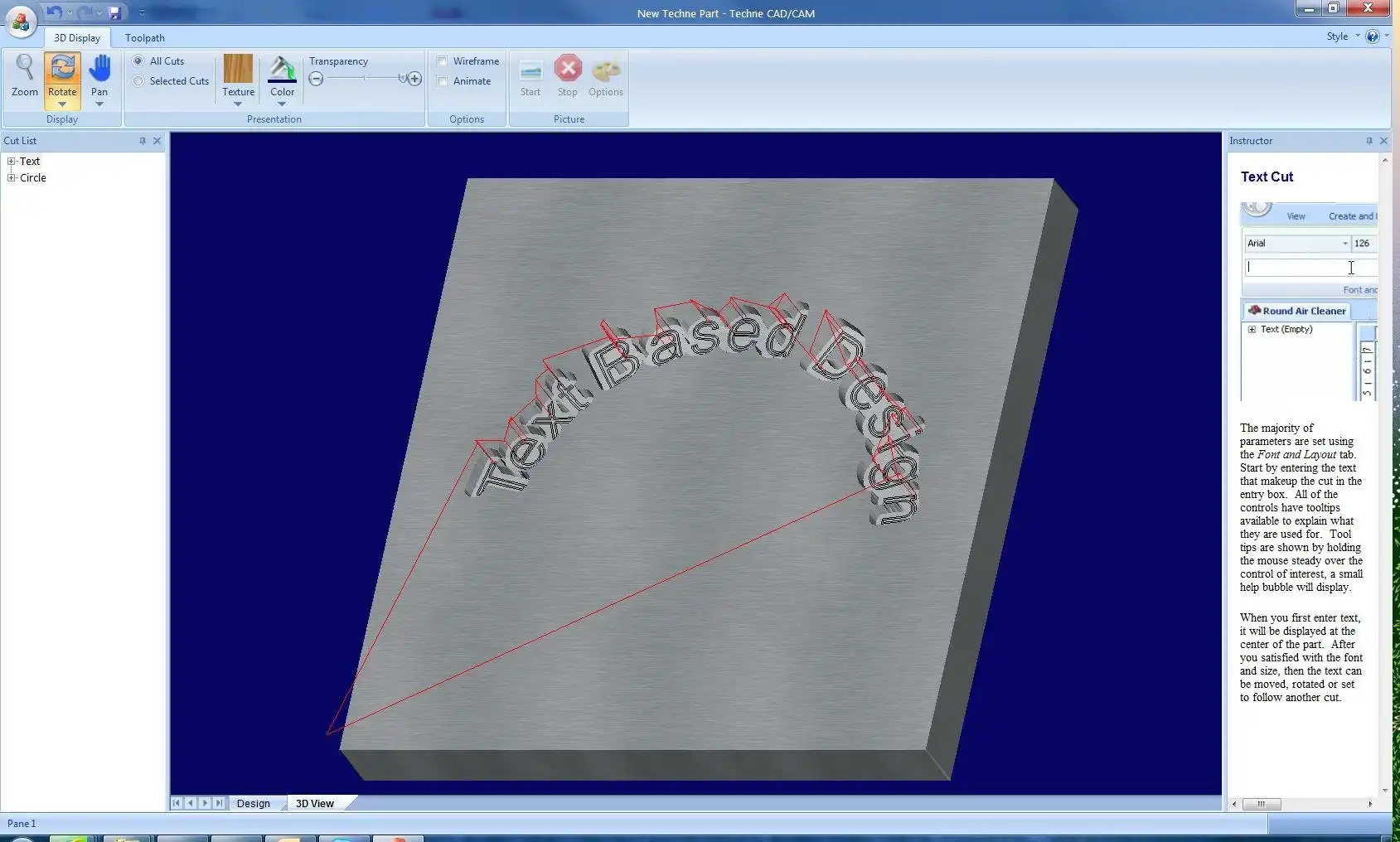Switch to the Toolpath ribbon tab
Viewport: 1400px width, 842px height.
pos(144,37)
